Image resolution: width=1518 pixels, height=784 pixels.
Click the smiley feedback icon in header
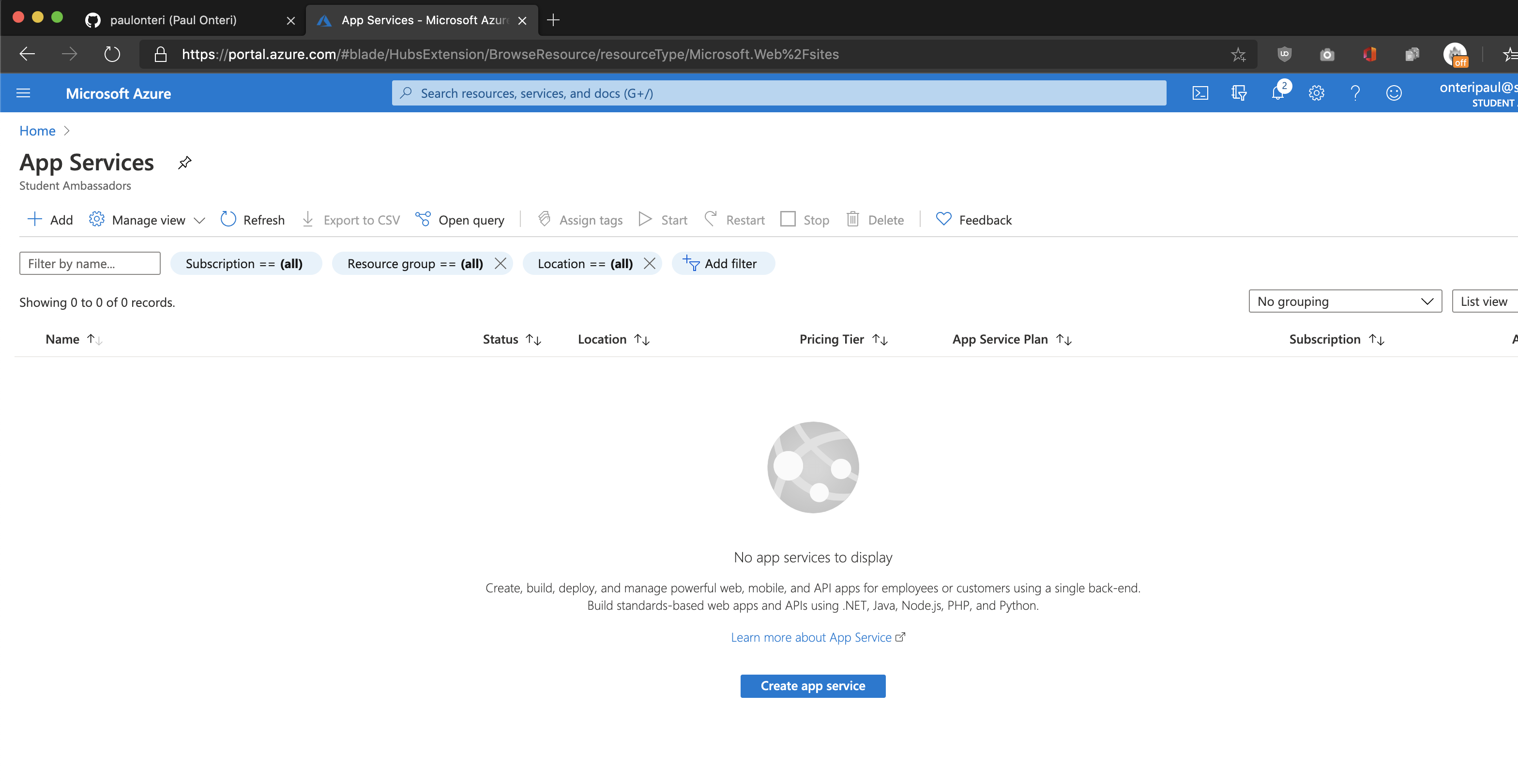point(1393,93)
